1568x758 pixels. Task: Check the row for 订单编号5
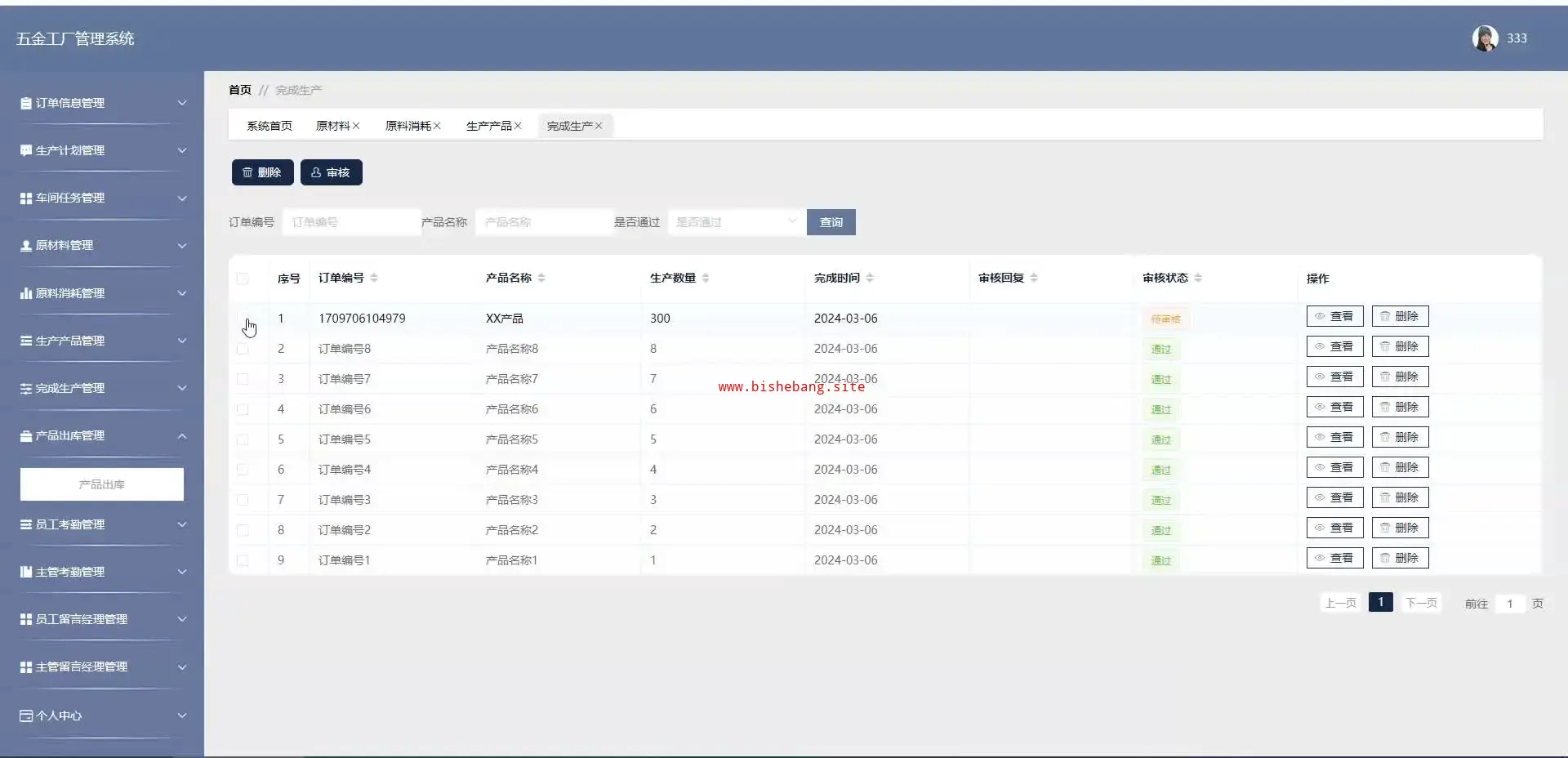243,439
